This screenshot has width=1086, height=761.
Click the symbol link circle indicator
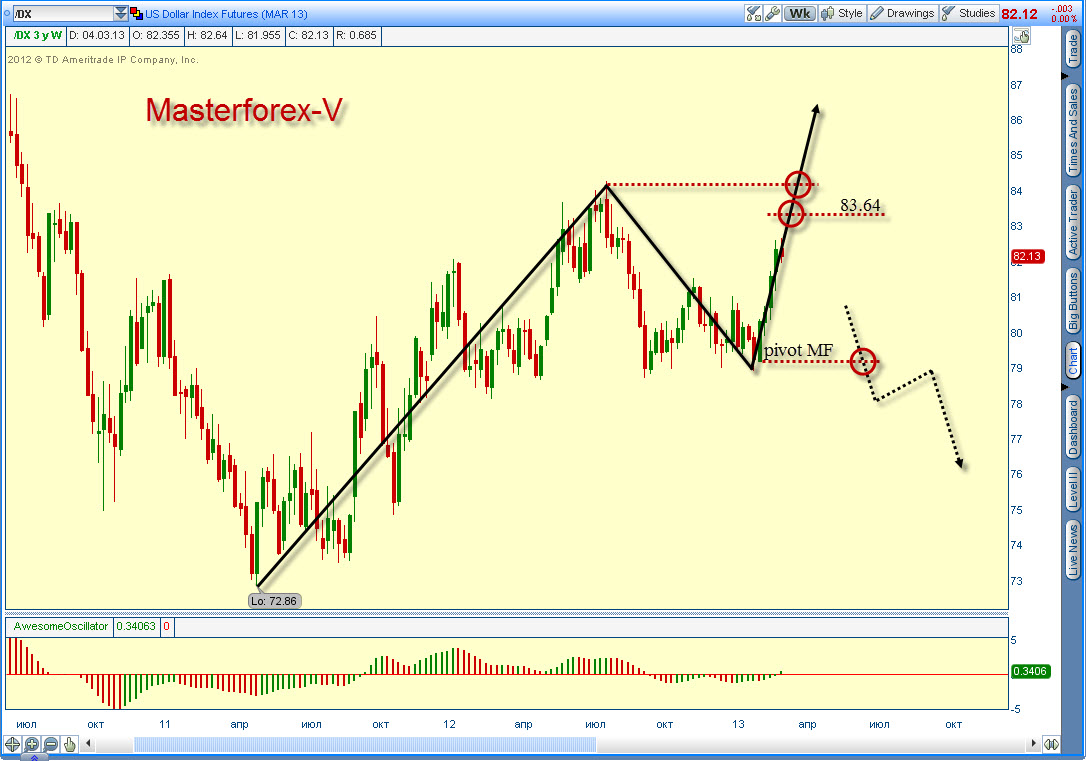7,13
